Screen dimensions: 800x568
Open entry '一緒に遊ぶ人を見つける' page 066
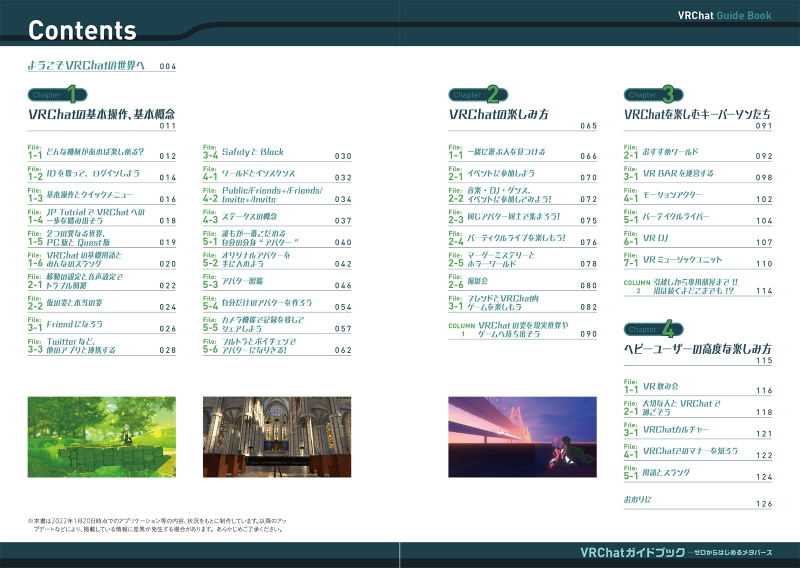[x=522, y=152]
